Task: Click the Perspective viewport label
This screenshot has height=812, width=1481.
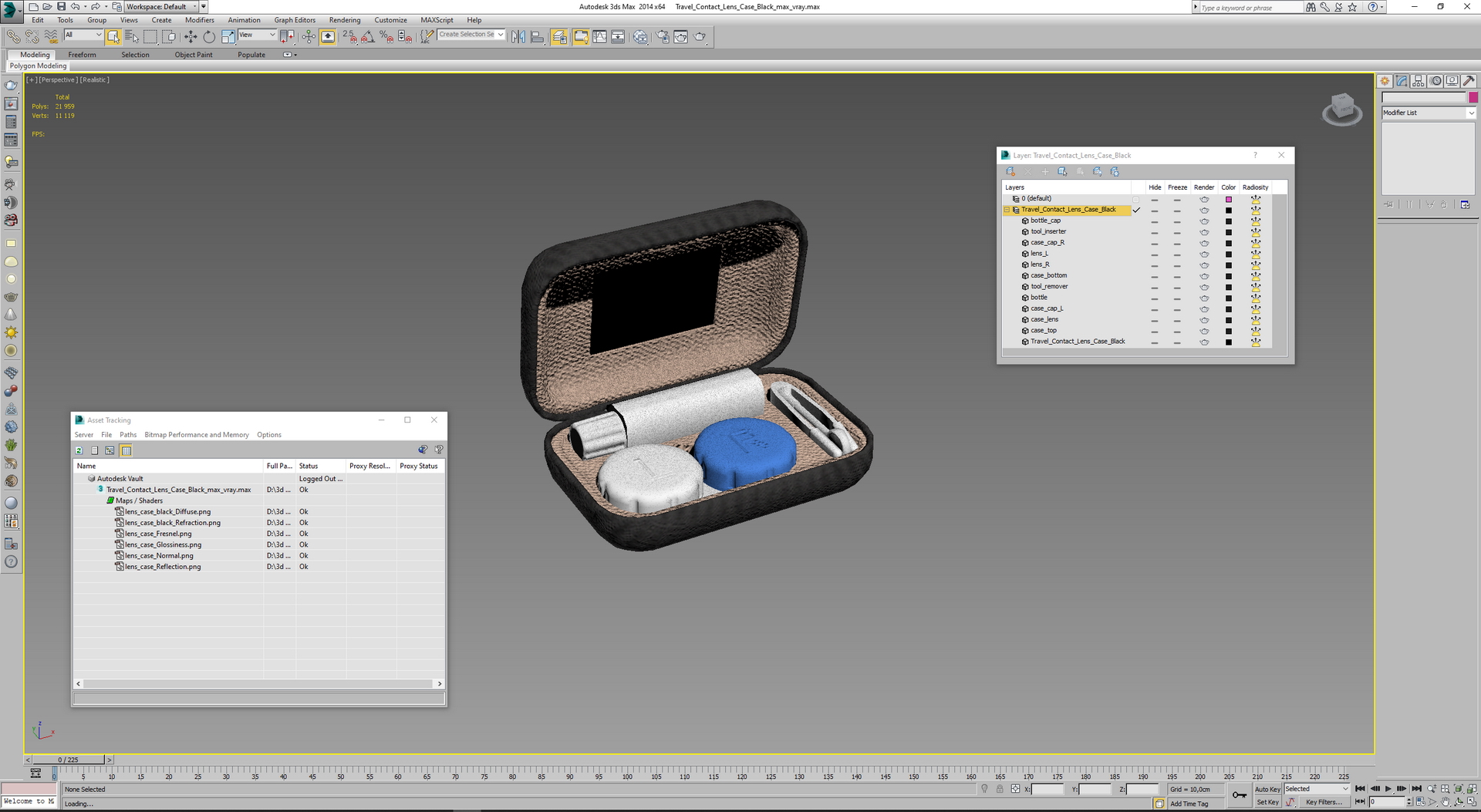Action: 58,80
